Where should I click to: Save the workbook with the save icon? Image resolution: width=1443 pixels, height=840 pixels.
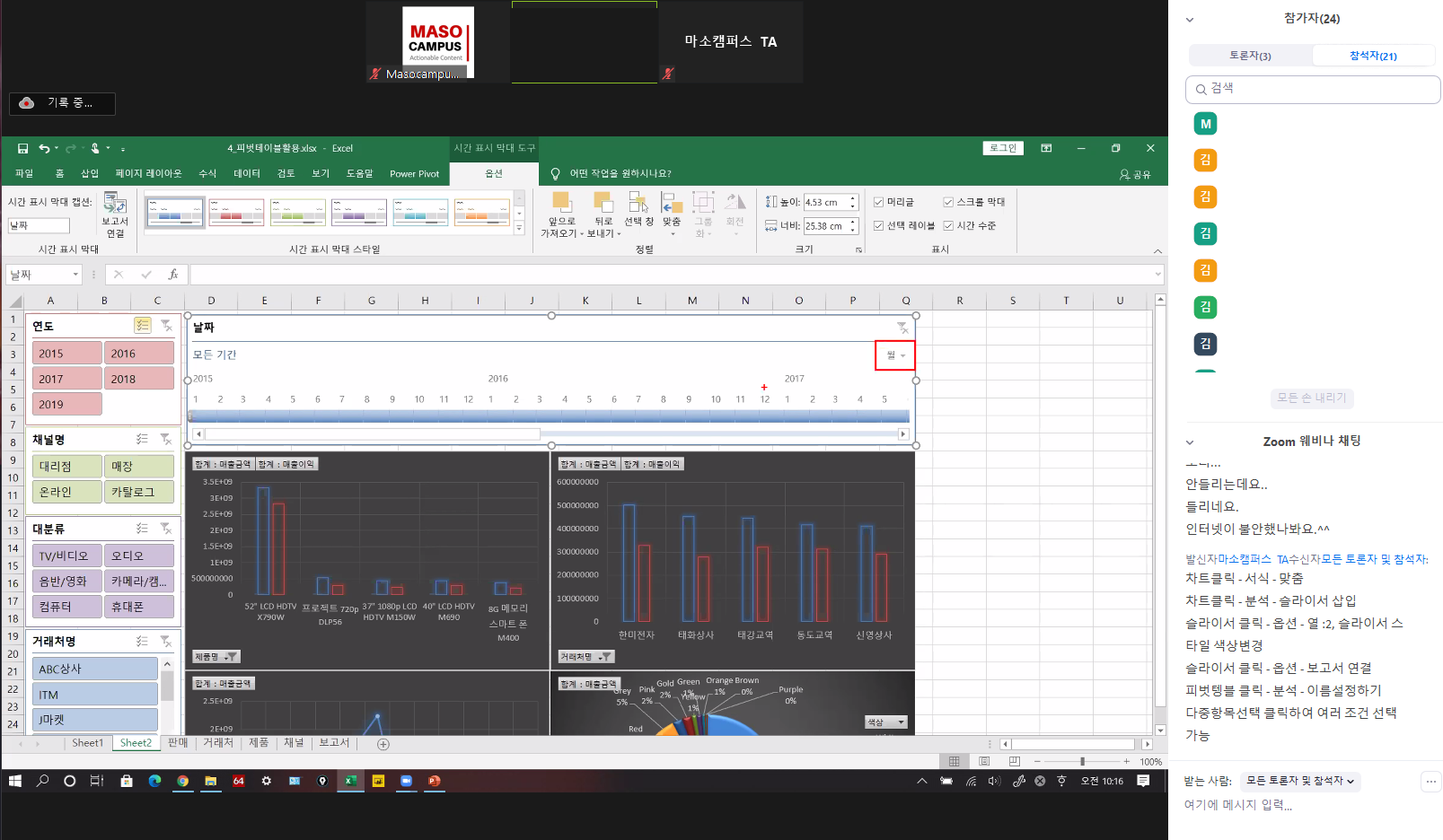tap(22, 148)
